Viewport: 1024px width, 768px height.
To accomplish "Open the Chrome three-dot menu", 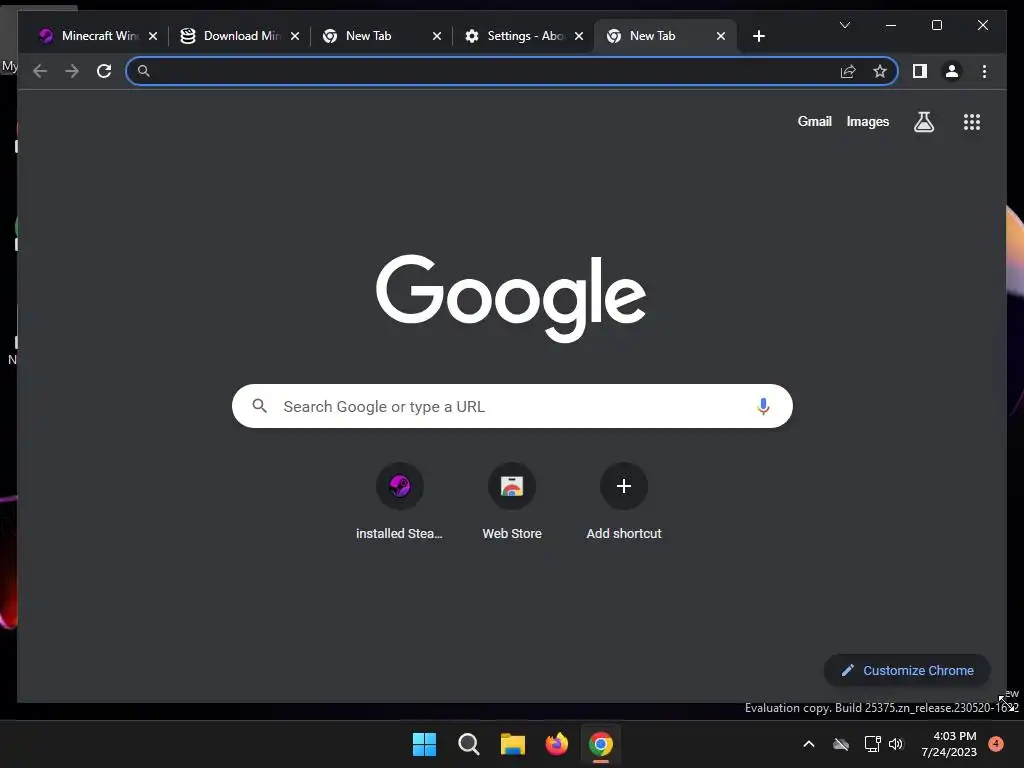I will (984, 71).
